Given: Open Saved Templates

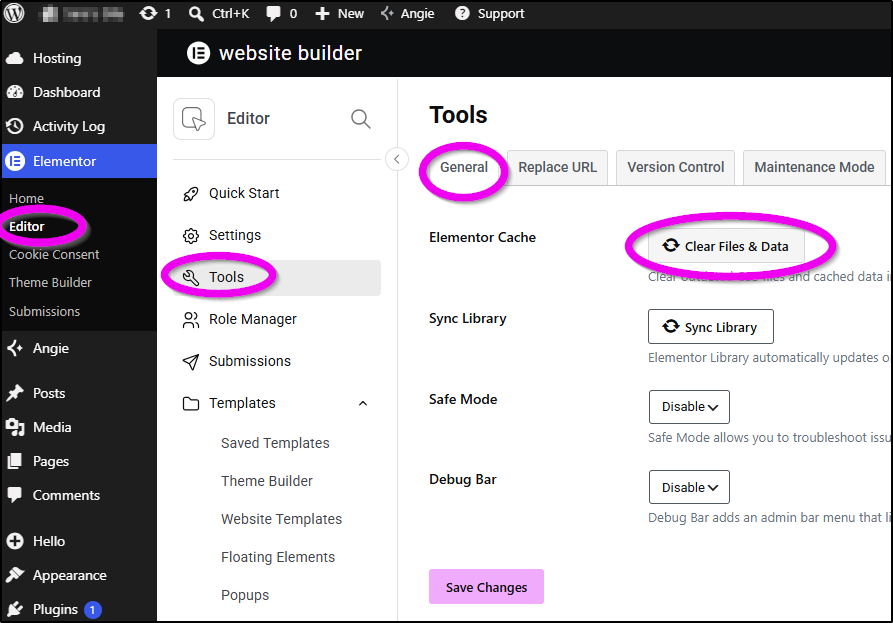Looking at the screenshot, I should coord(275,443).
